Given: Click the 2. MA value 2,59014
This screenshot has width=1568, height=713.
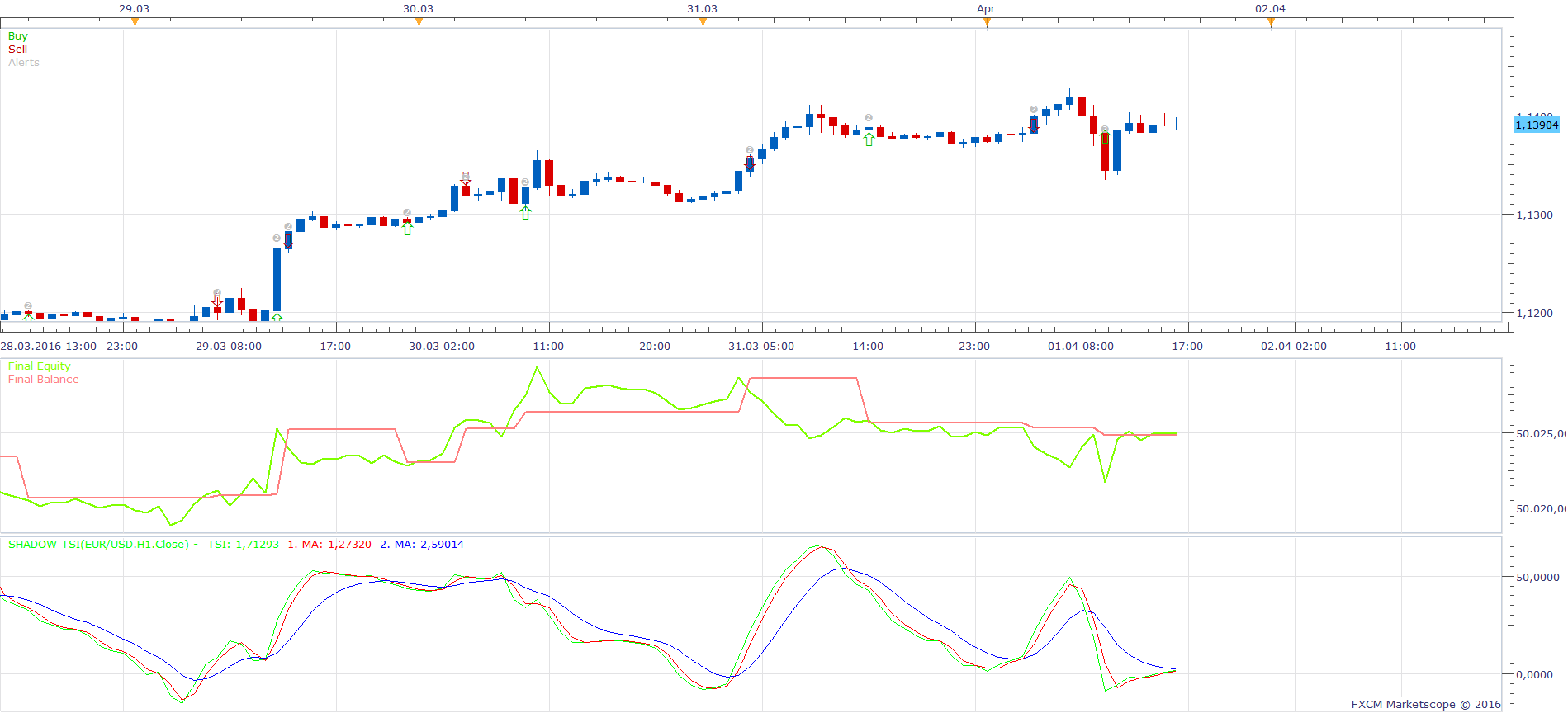Looking at the screenshot, I should click(x=443, y=545).
